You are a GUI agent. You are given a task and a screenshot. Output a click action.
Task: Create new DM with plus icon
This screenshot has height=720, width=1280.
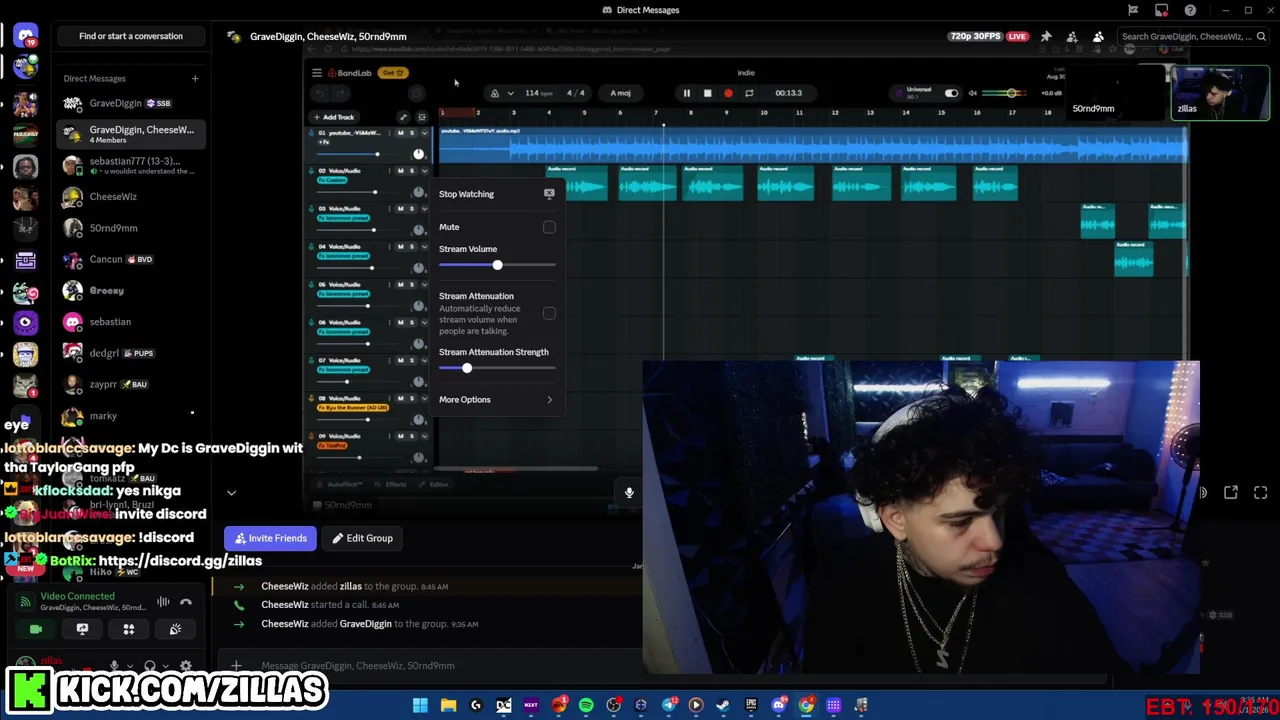(x=195, y=78)
